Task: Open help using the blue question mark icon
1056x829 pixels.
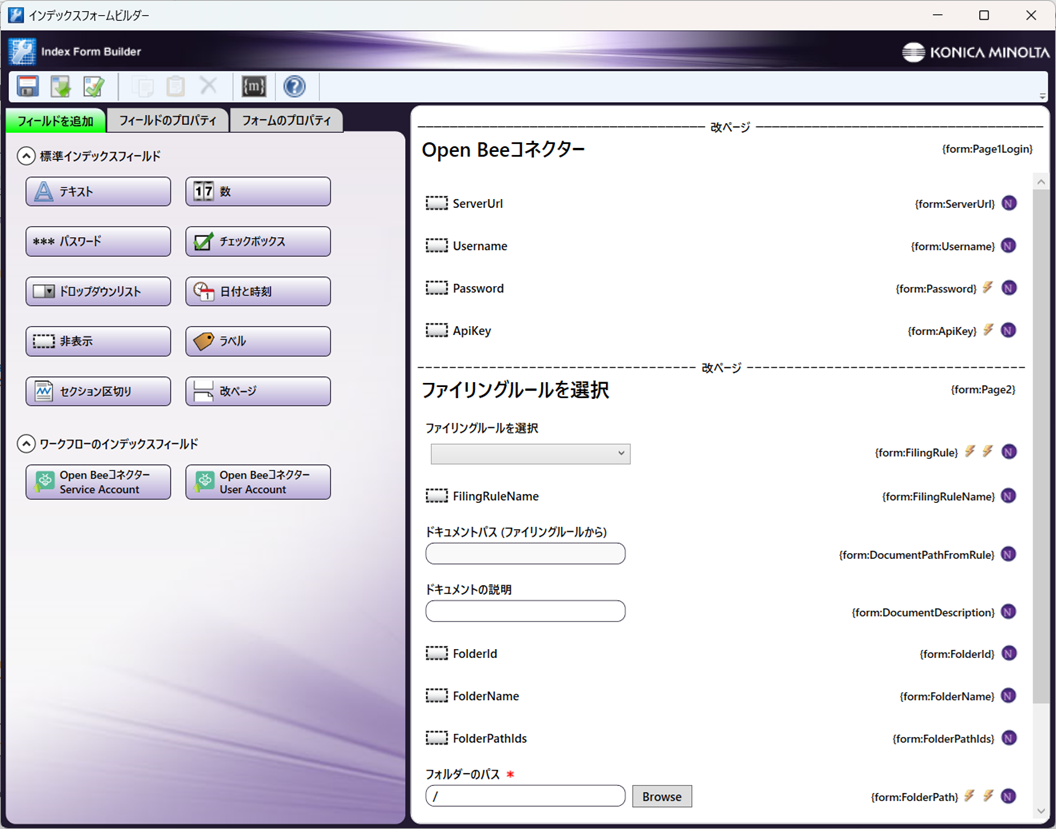Action: pos(294,86)
